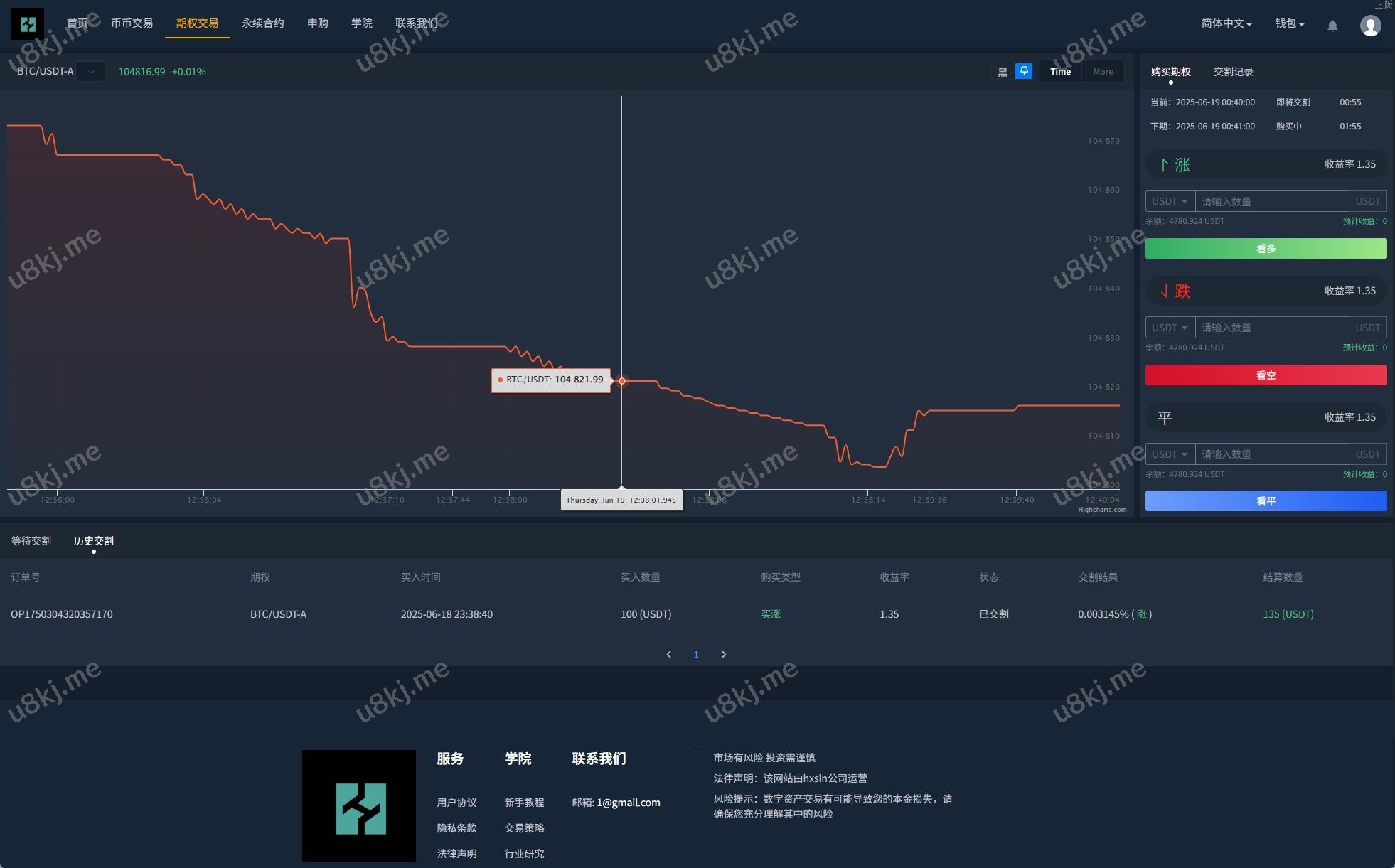
Task: Toggle the 黑 dark theme switch
Action: 1003,72
